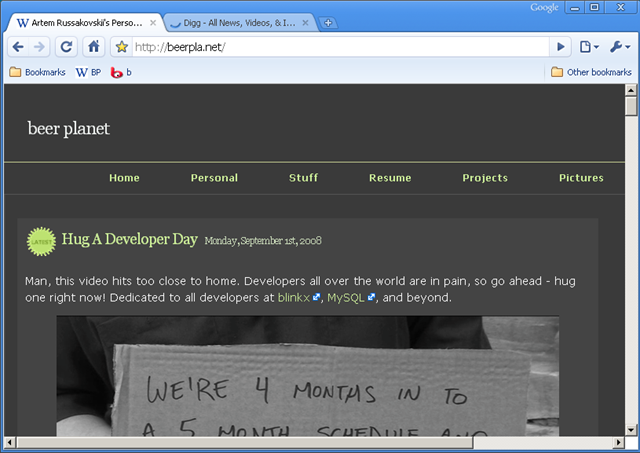Open the wrench tools menu

coord(620,47)
